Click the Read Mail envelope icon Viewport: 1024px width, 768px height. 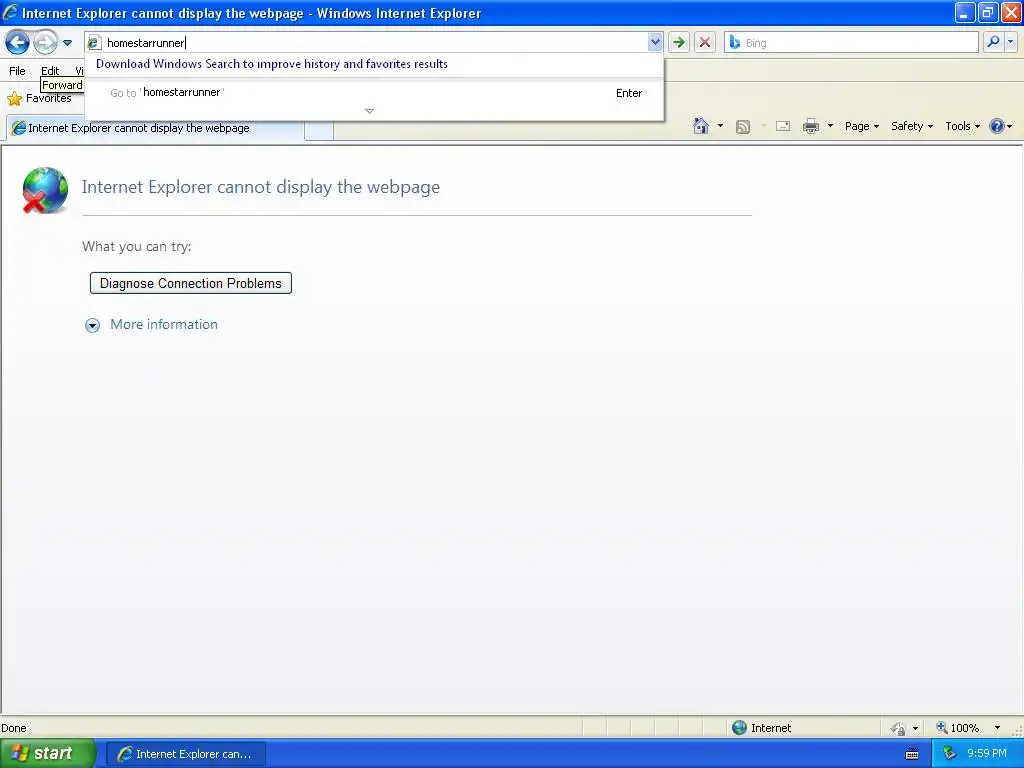tap(783, 126)
